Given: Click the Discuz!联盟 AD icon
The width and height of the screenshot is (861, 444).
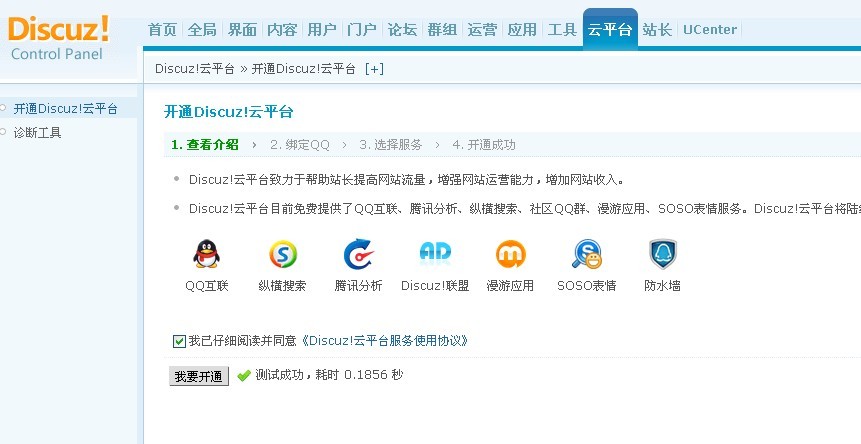Looking at the screenshot, I should (x=435, y=252).
